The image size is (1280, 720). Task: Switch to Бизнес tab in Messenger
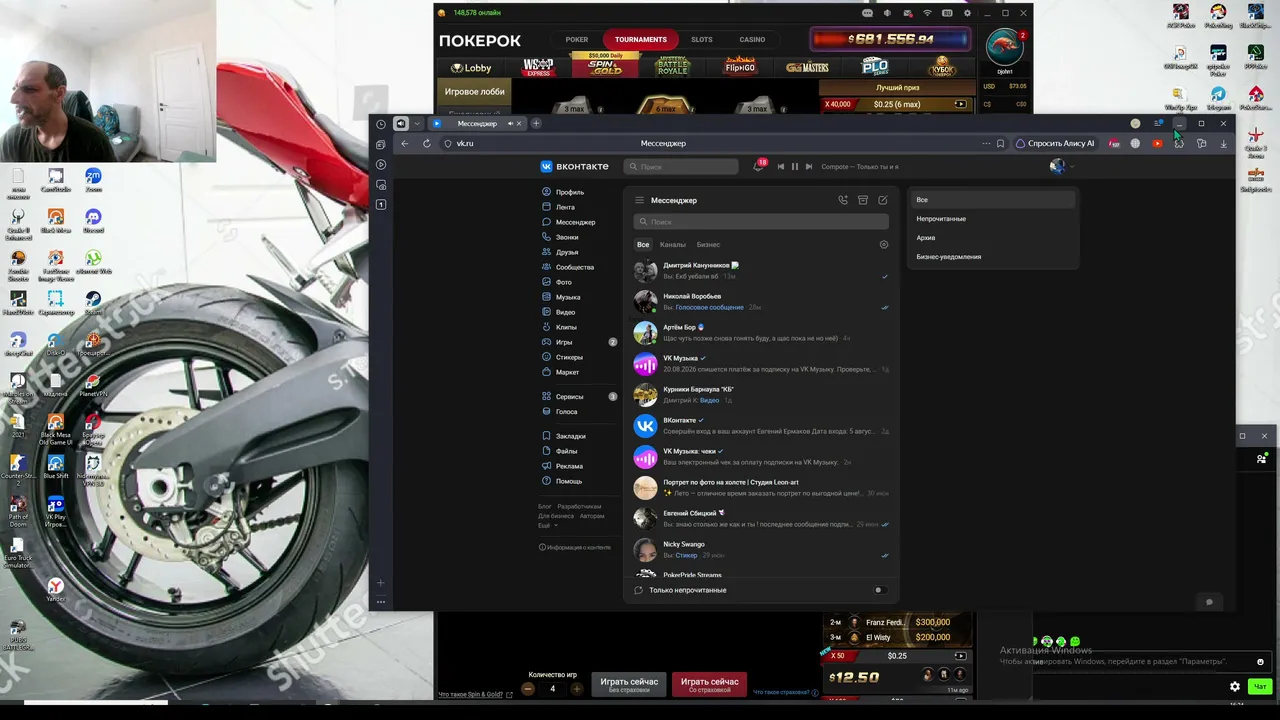708,244
